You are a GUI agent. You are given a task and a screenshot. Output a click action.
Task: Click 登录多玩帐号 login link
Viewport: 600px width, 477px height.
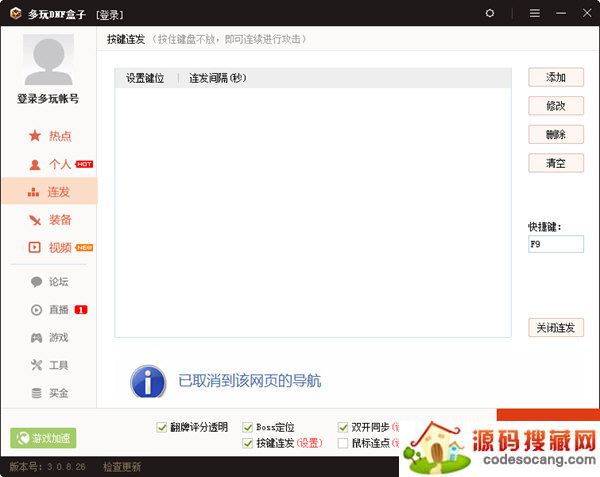(48, 99)
